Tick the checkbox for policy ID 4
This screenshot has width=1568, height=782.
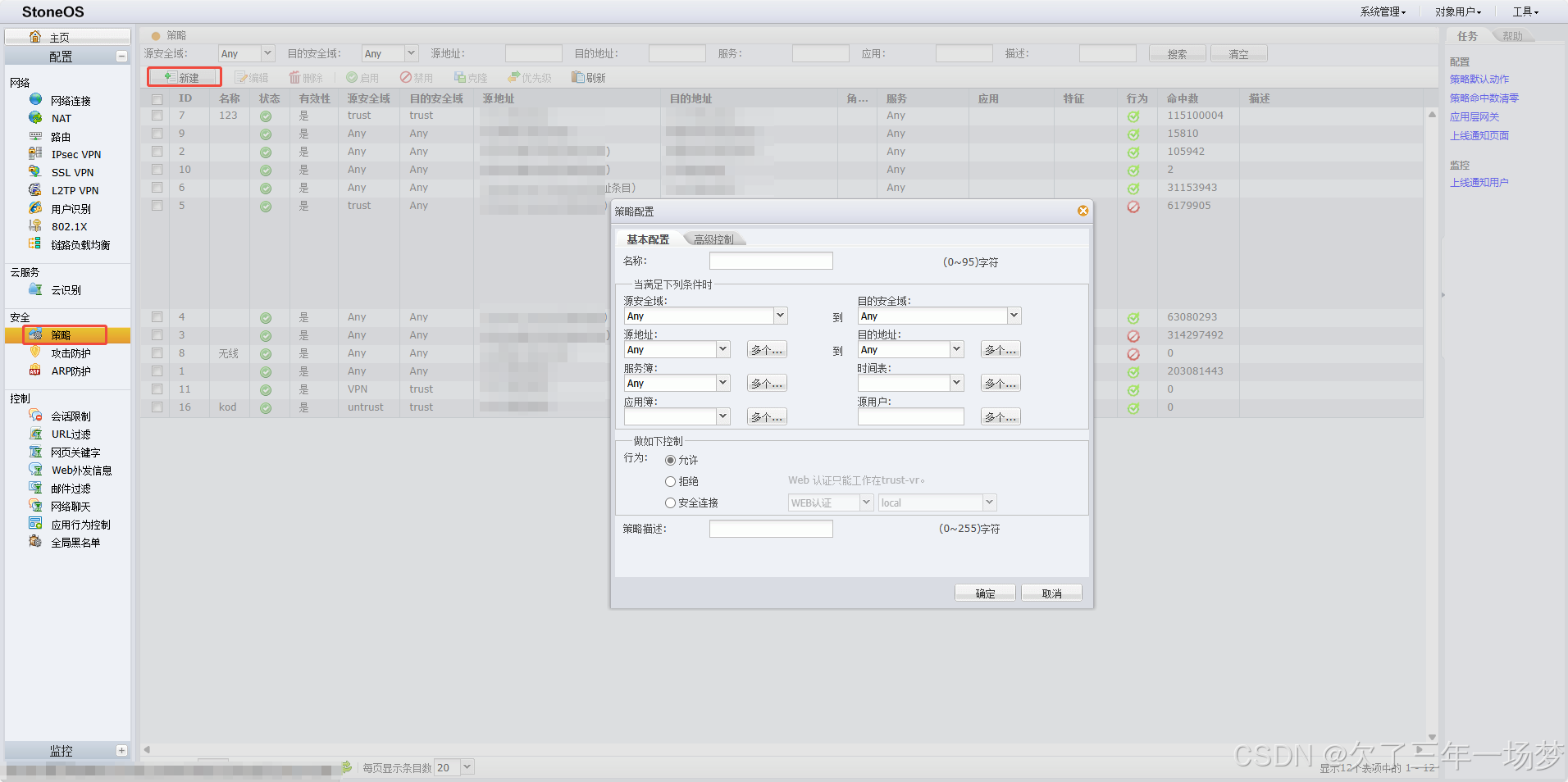157,317
